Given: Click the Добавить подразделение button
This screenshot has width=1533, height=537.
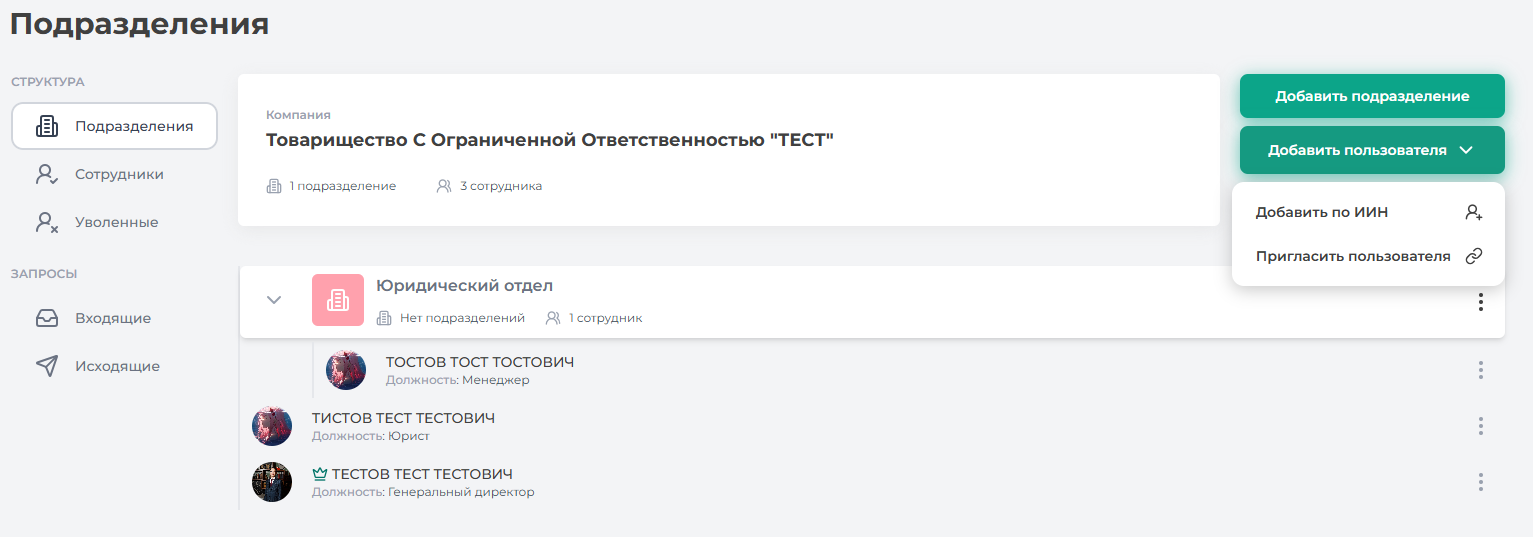Looking at the screenshot, I should coord(1371,96).
